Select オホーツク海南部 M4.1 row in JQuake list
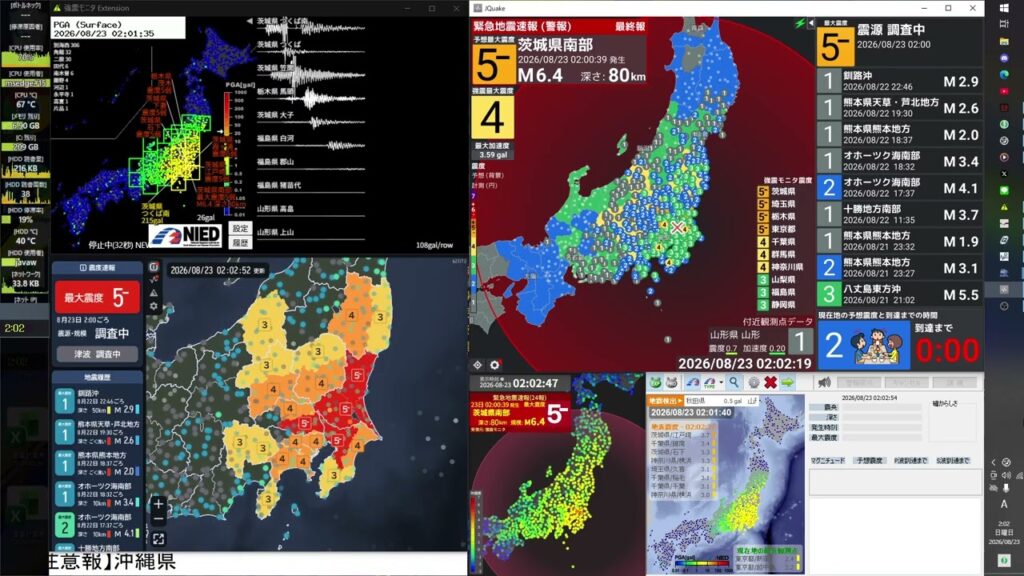The width and height of the screenshot is (1024, 576). click(x=899, y=188)
